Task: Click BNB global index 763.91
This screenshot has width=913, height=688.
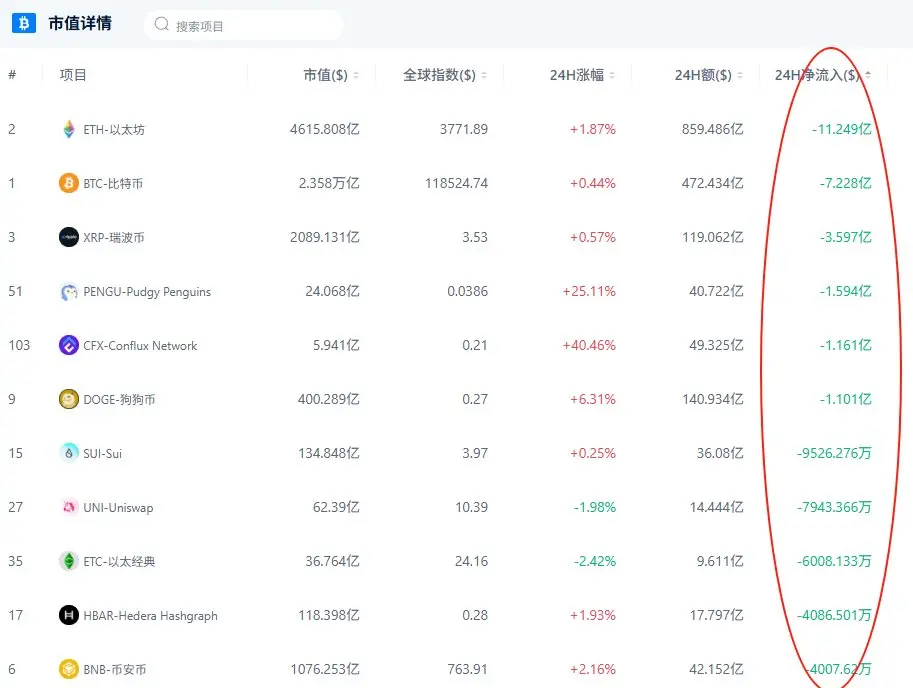Action: (468, 669)
